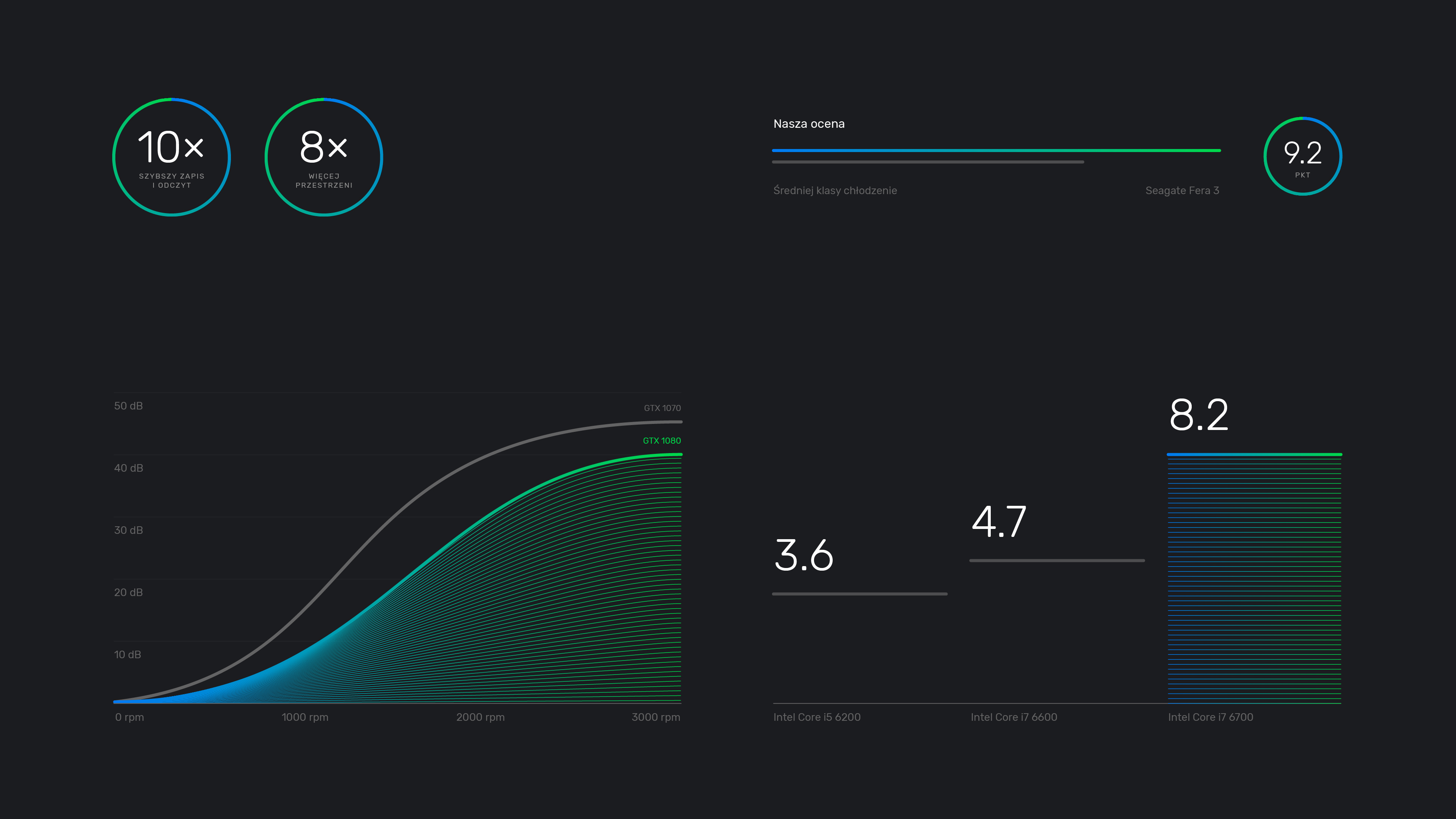
Task: Click the '8.2' score value
Action: pos(1198,414)
